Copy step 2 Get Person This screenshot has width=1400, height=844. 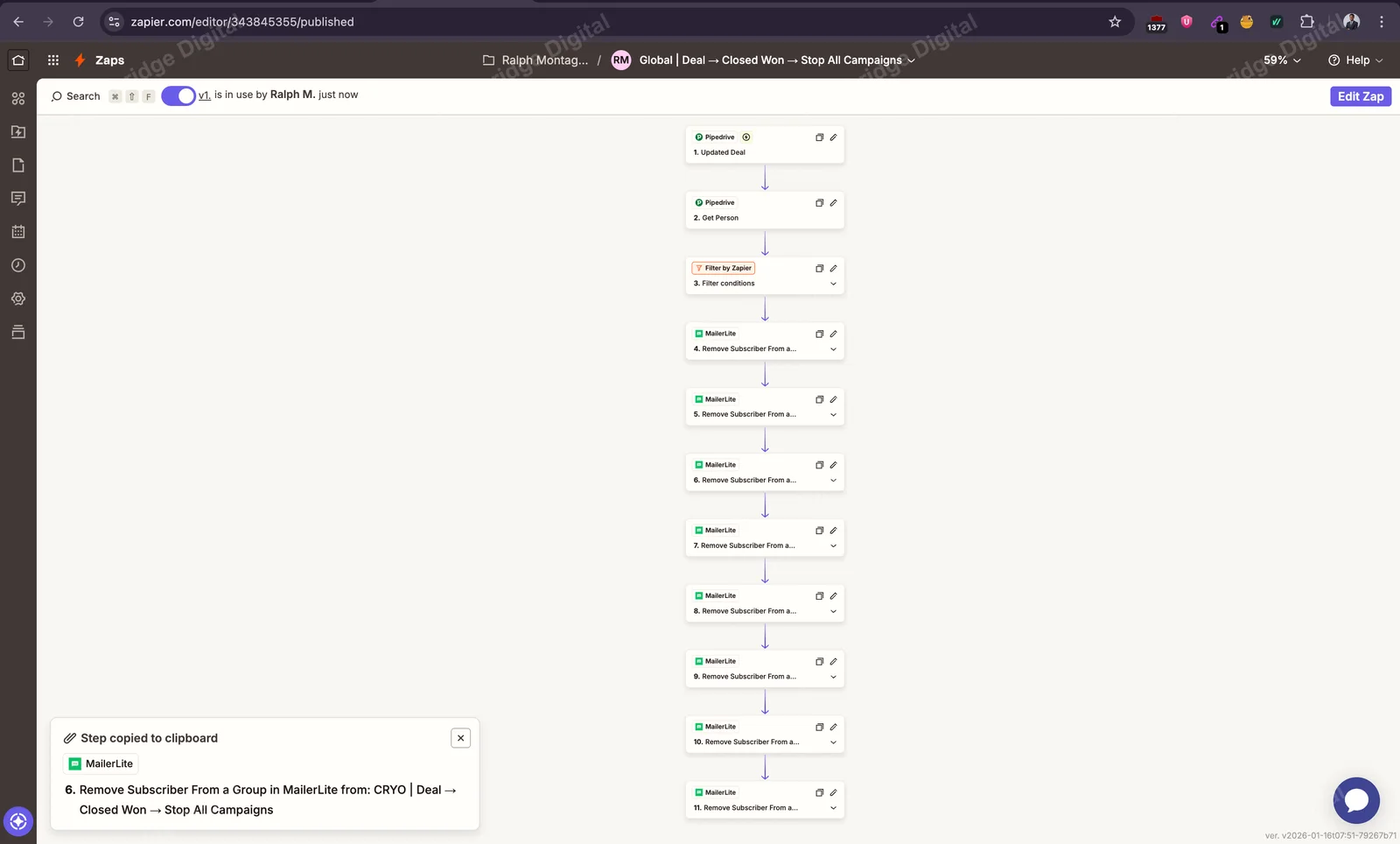[820, 203]
